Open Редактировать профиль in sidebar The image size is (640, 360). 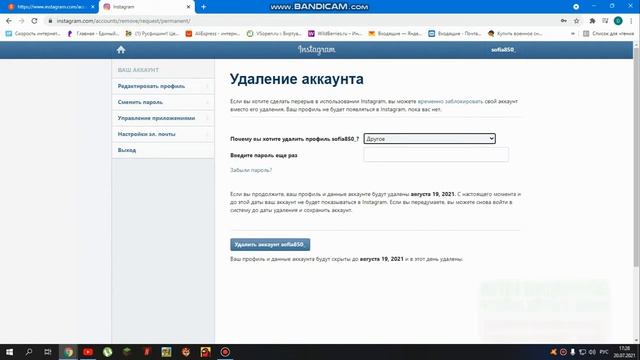[163, 86]
